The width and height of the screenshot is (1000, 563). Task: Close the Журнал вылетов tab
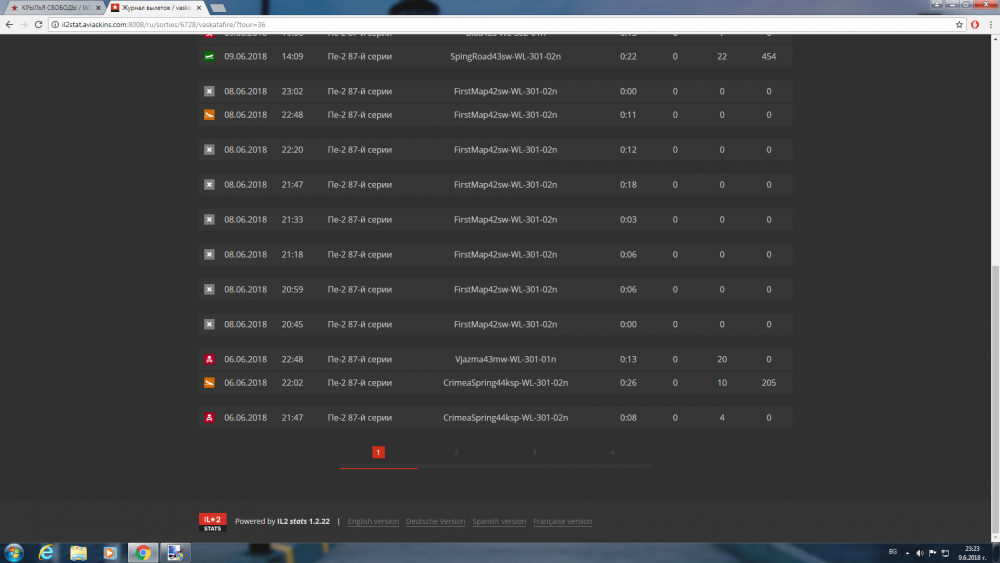[x=199, y=8]
